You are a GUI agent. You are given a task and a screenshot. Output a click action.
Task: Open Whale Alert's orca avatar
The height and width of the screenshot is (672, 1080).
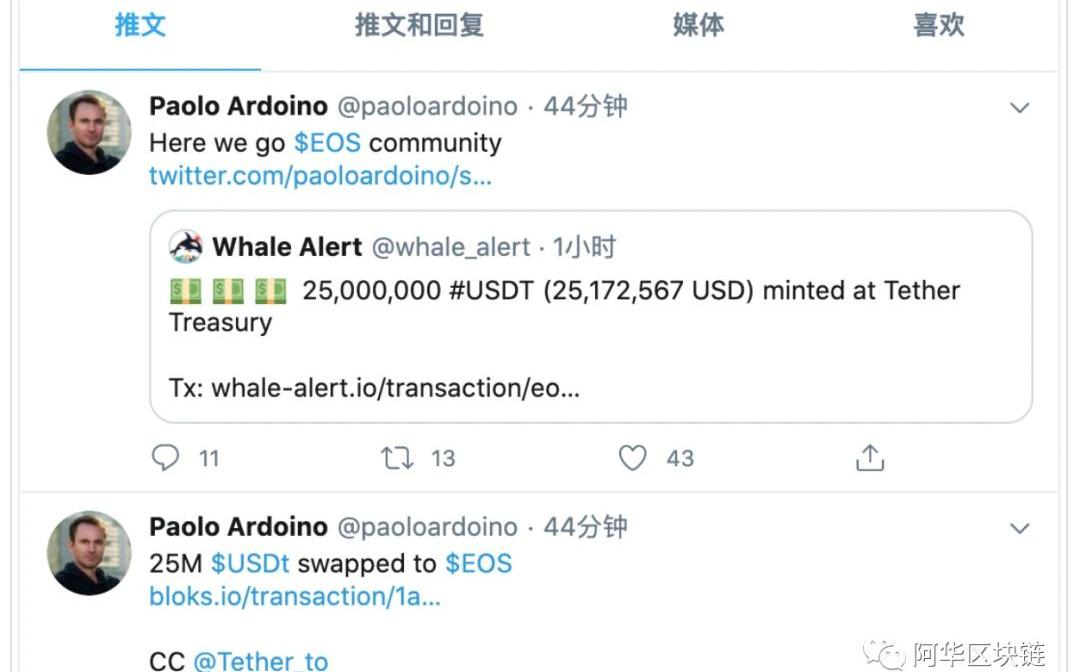pyautogui.click(x=186, y=246)
